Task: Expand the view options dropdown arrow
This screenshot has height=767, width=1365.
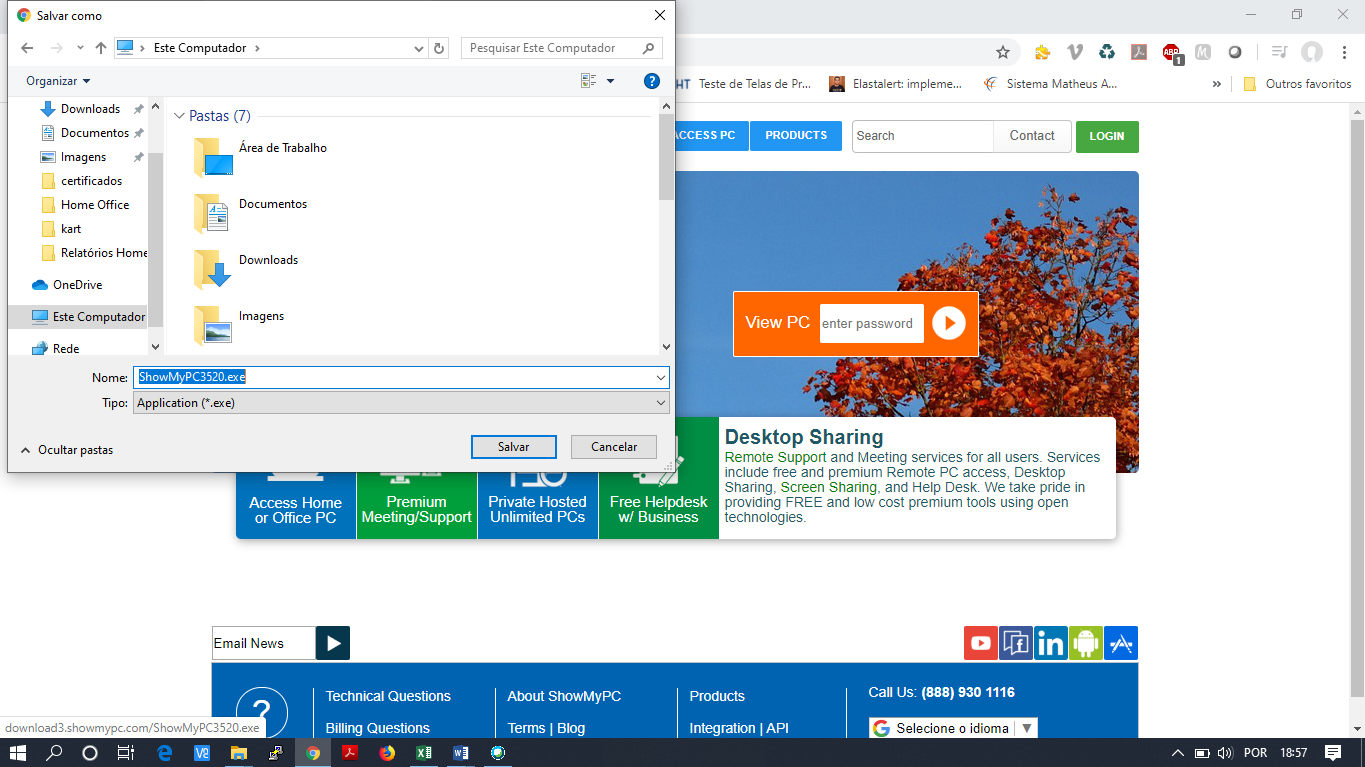Action: 611,81
